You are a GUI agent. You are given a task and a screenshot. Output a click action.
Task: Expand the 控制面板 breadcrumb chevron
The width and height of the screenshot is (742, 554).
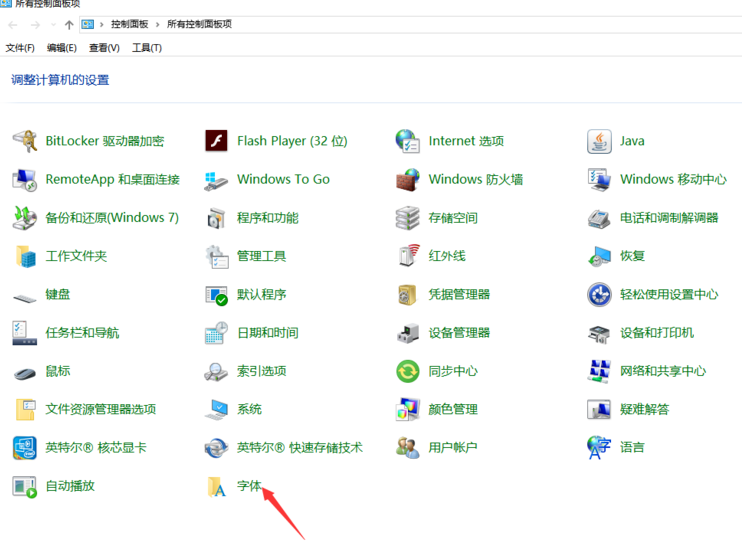click(158, 24)
